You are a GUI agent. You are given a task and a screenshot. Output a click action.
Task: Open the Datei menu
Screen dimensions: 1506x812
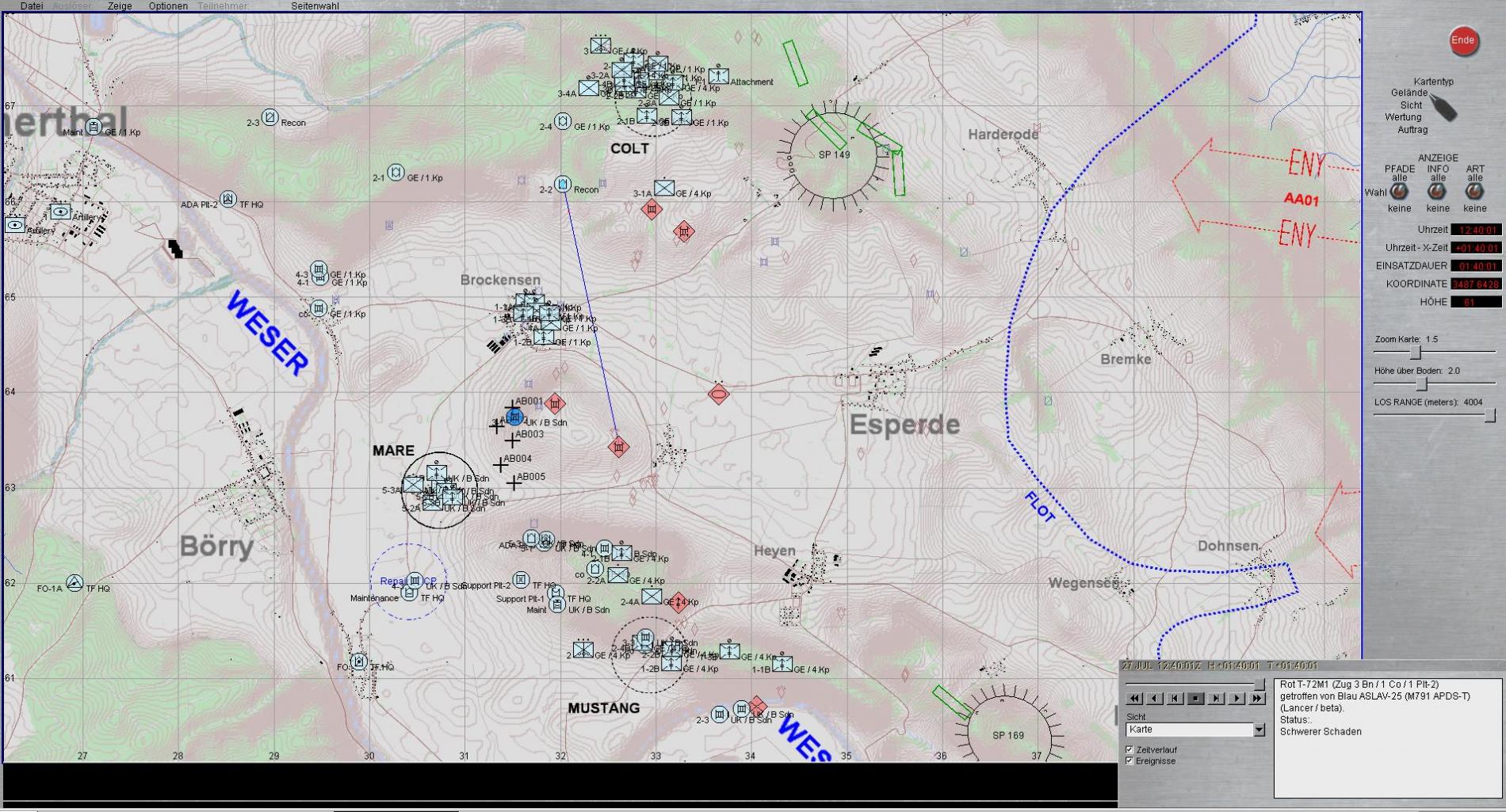click(32, 6)
